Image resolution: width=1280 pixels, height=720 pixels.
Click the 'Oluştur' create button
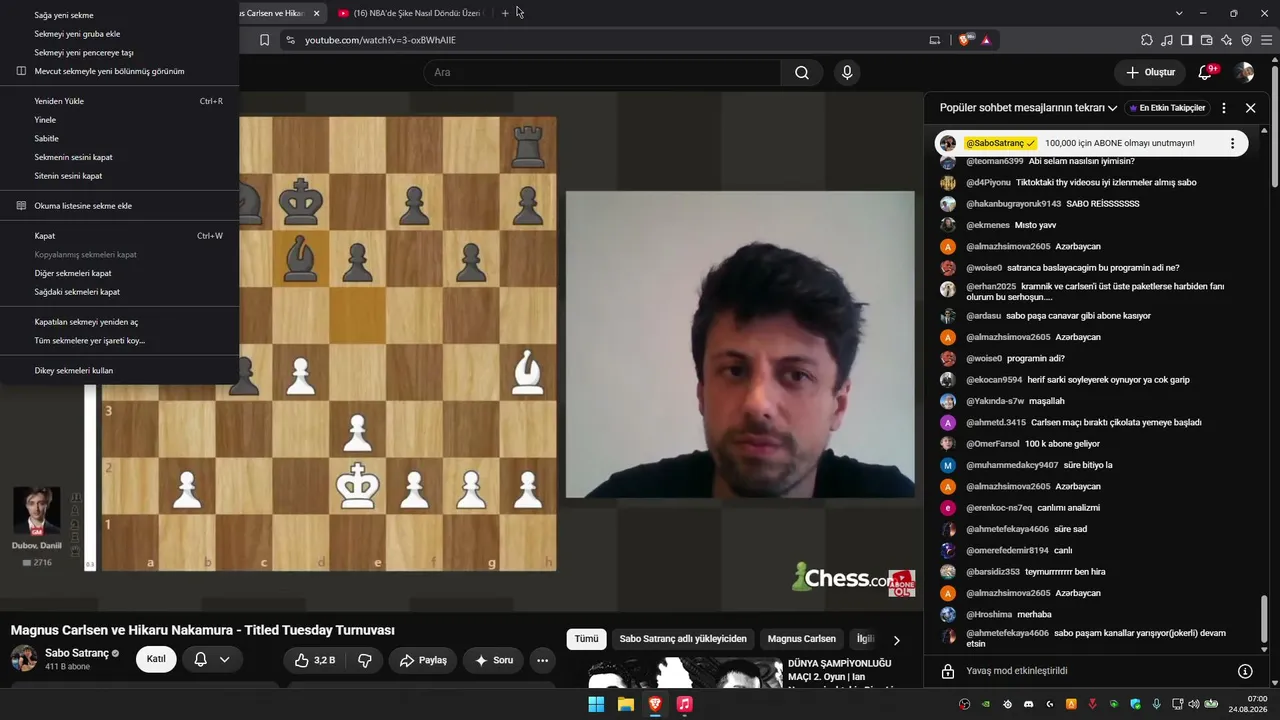point(1150,72)
